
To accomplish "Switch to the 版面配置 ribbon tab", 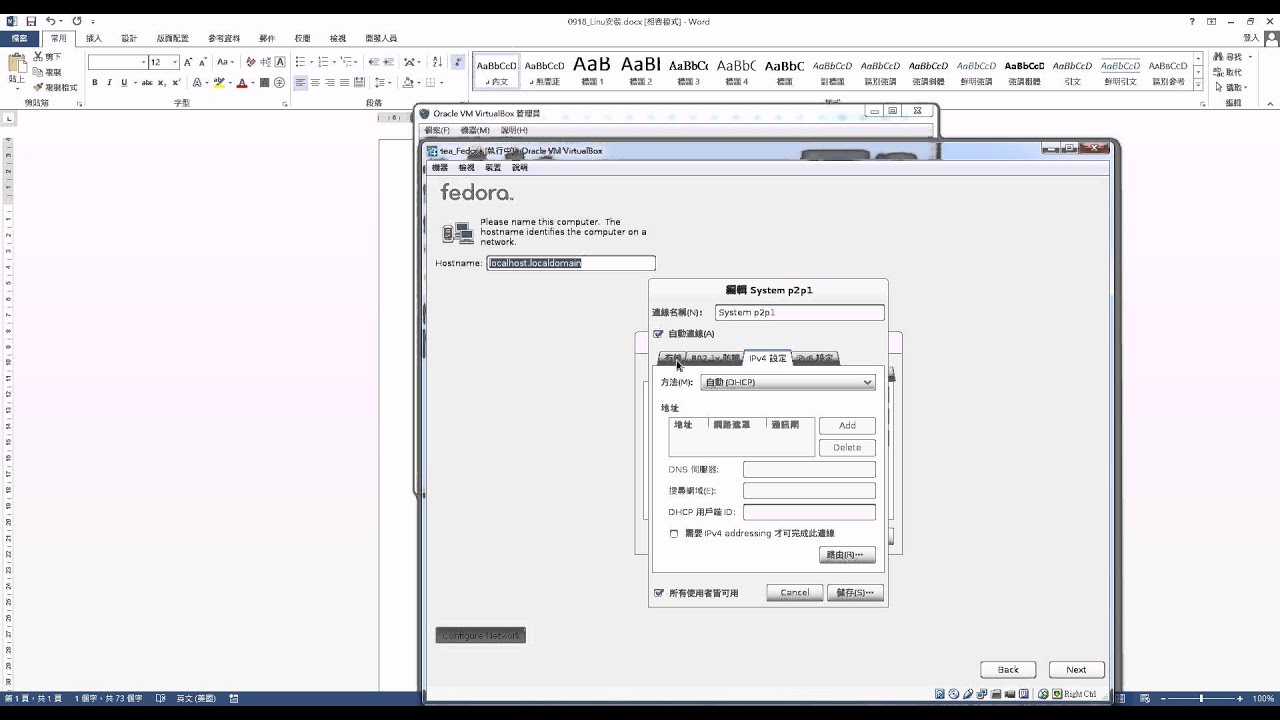I will [172, 38].
